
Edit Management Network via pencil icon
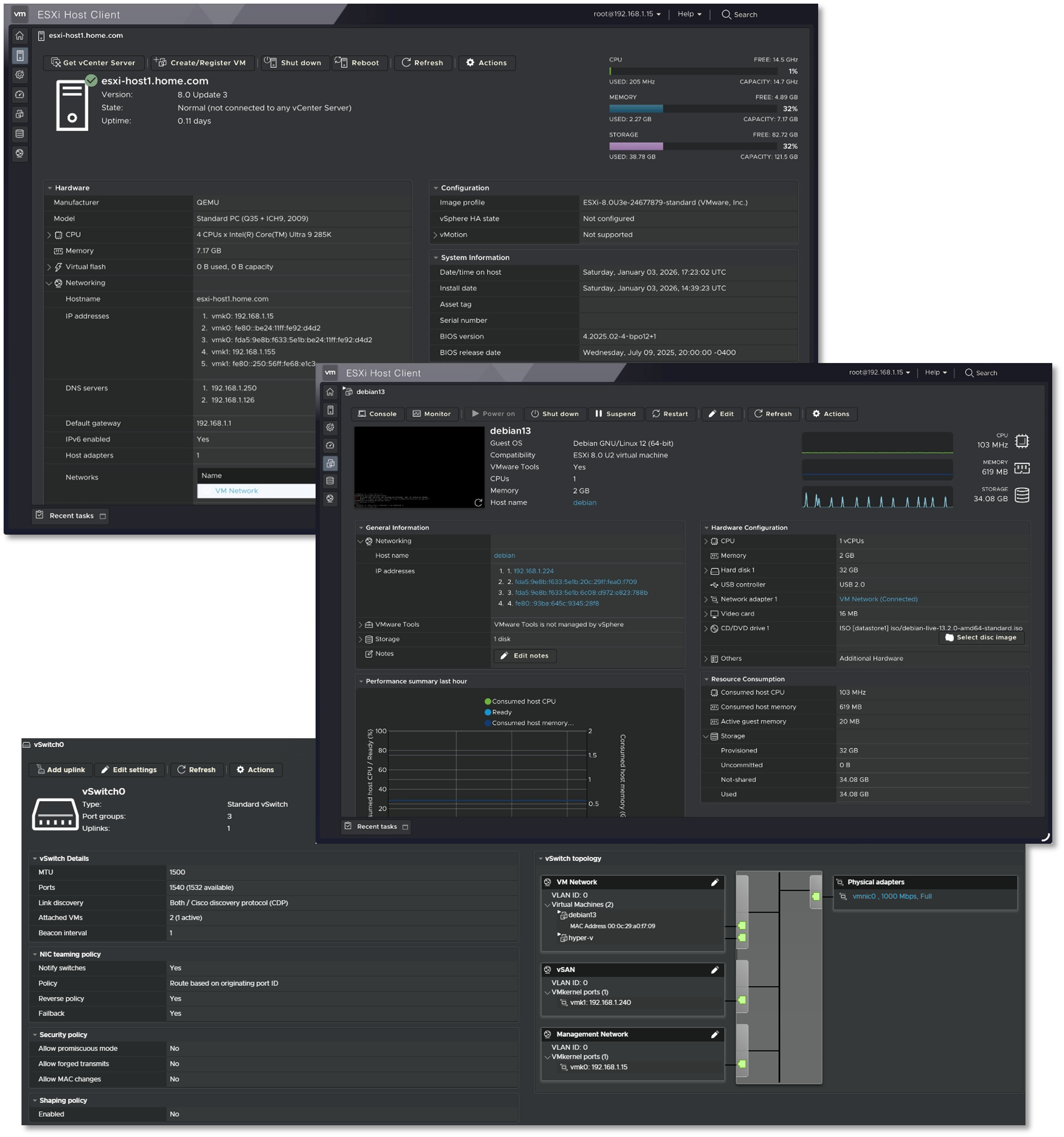point(715,1035)
